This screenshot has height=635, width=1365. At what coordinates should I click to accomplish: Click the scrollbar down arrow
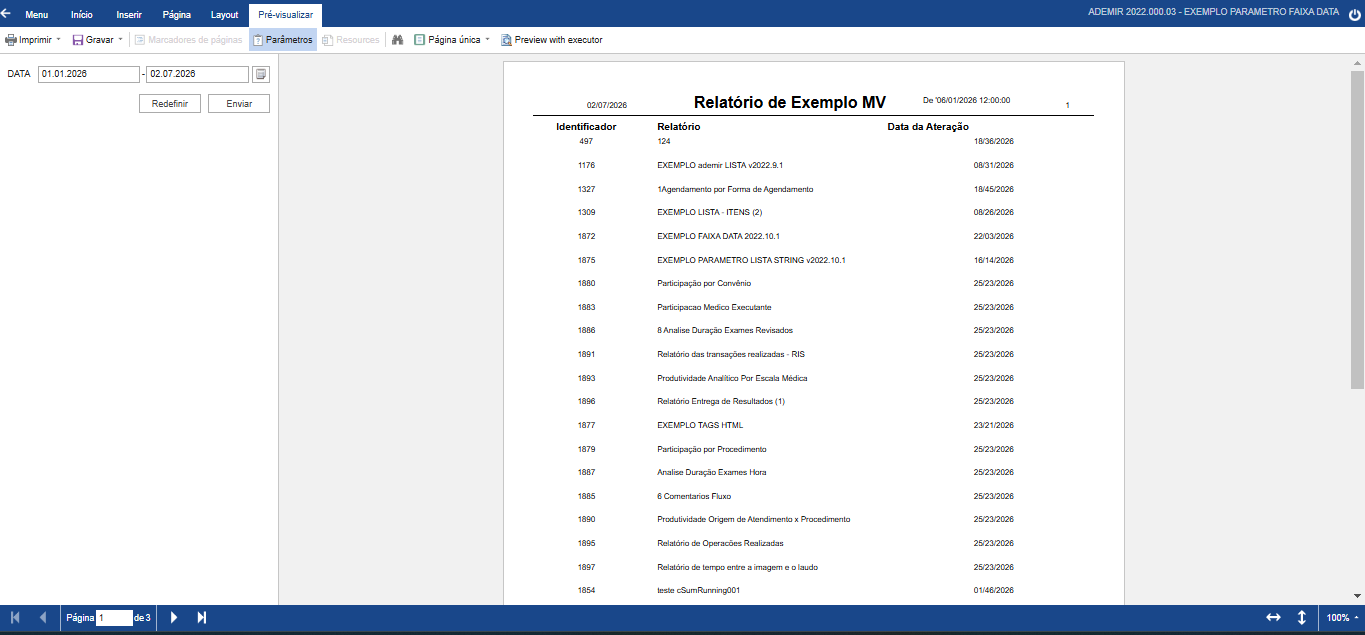click(1357, 596)
